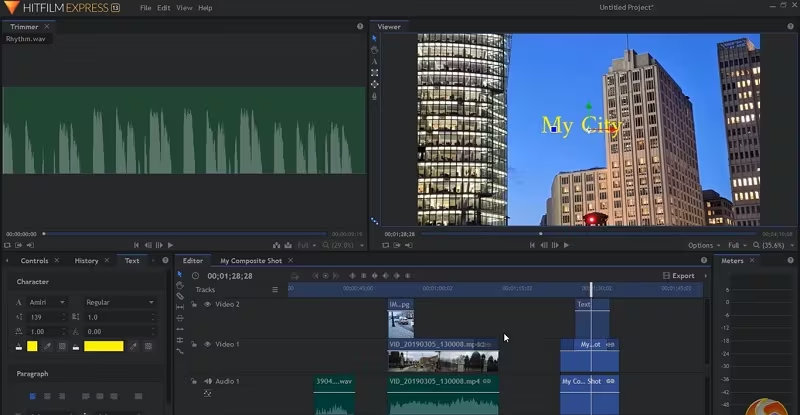The image size is (800, 415).
Task: Set left paragraph alignment
Action: tap(33, 396)
